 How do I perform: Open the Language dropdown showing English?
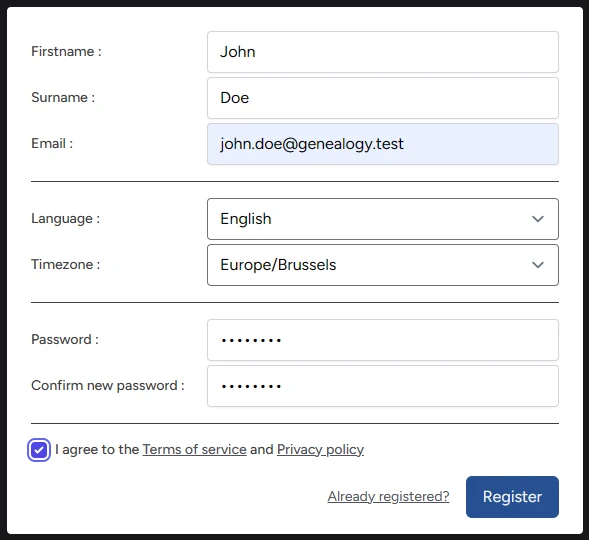point(383,219)
